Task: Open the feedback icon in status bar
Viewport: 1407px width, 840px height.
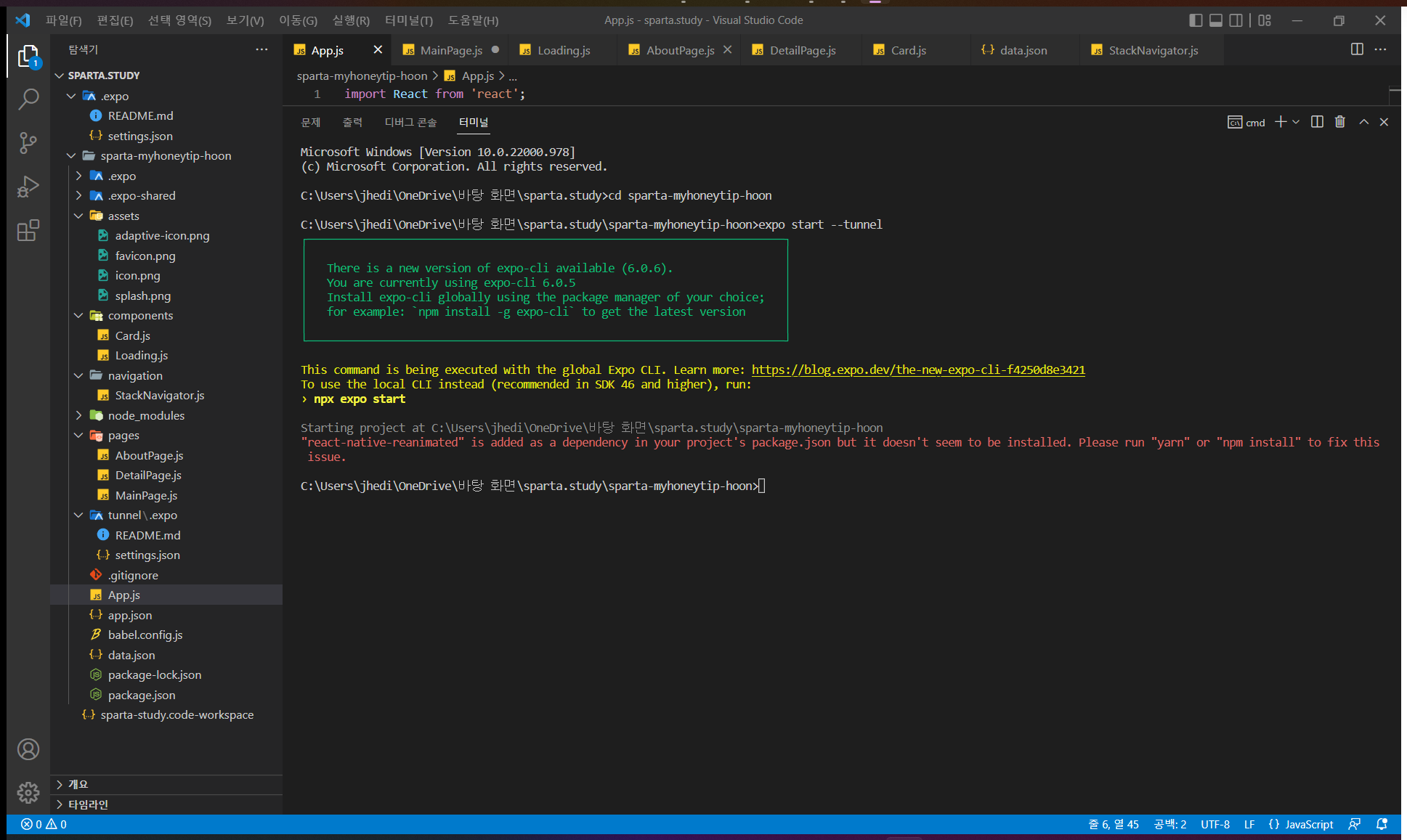Action: pyautogui.click(x=1355, y=824)
